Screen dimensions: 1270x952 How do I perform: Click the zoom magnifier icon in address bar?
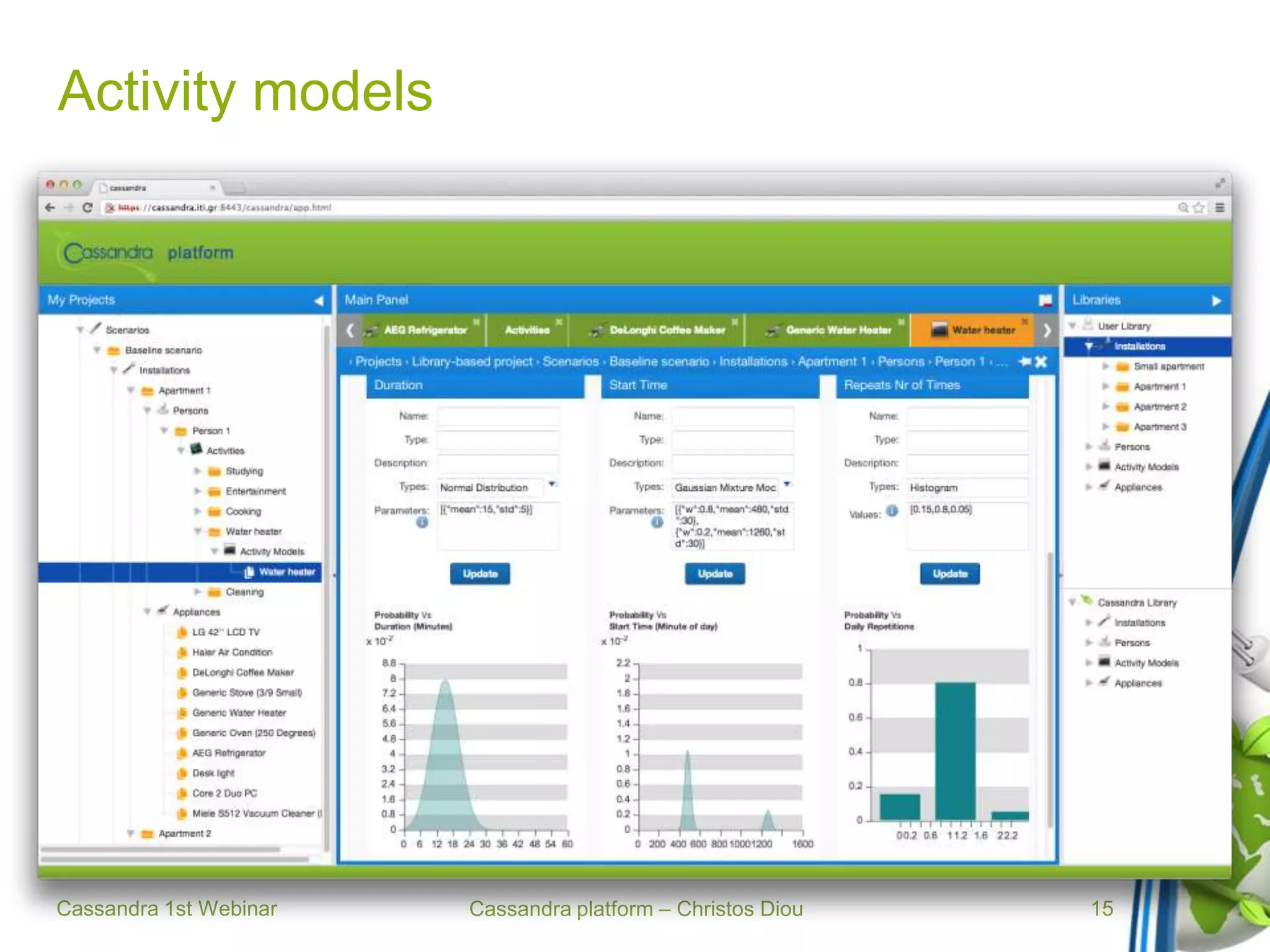(1183, 208)
